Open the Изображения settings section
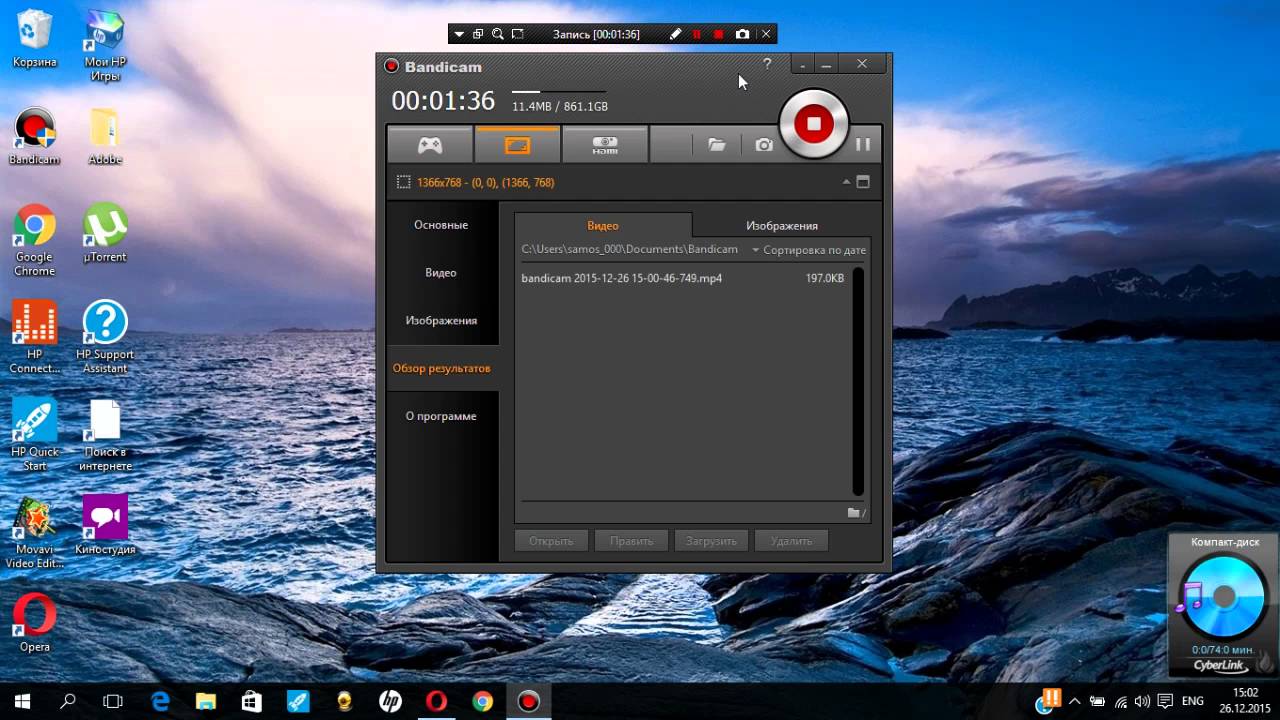The image size is (1280, 720). click(441, 320)
